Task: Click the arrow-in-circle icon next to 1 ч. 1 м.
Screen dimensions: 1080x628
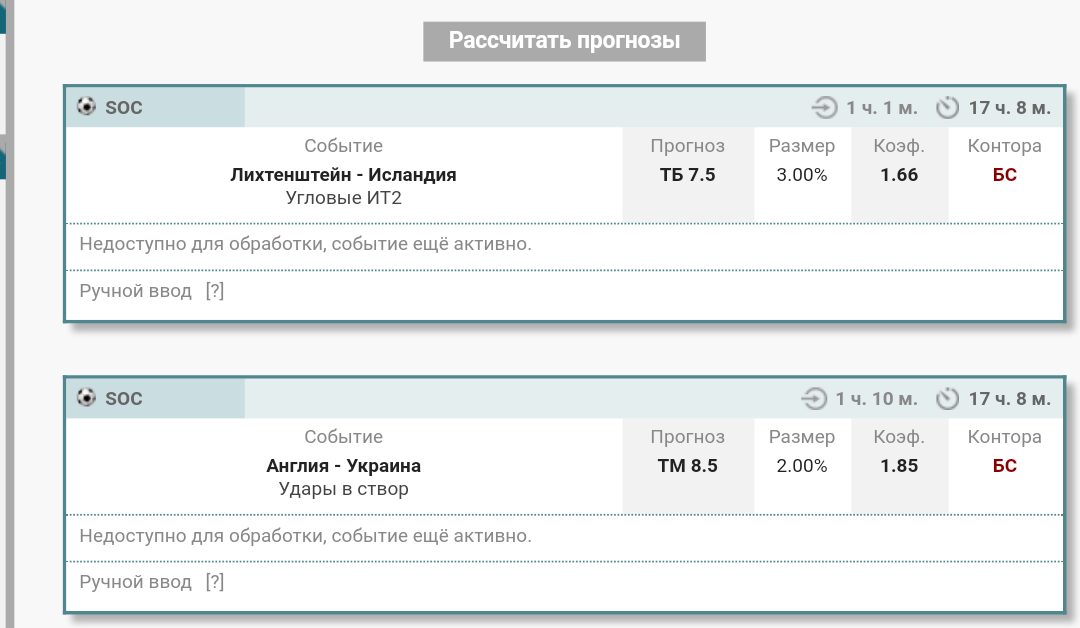Action: pos(824,108)
